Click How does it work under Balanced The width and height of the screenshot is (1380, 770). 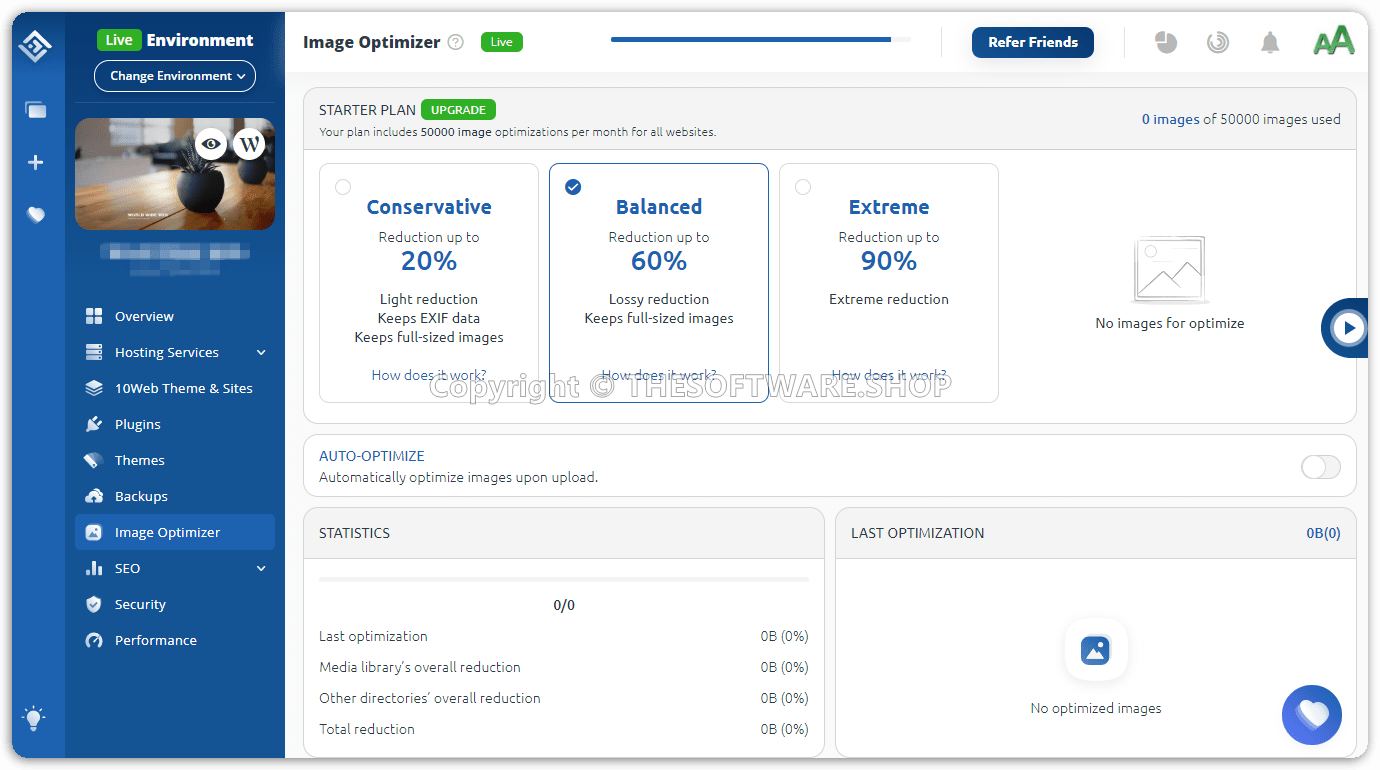659,375
